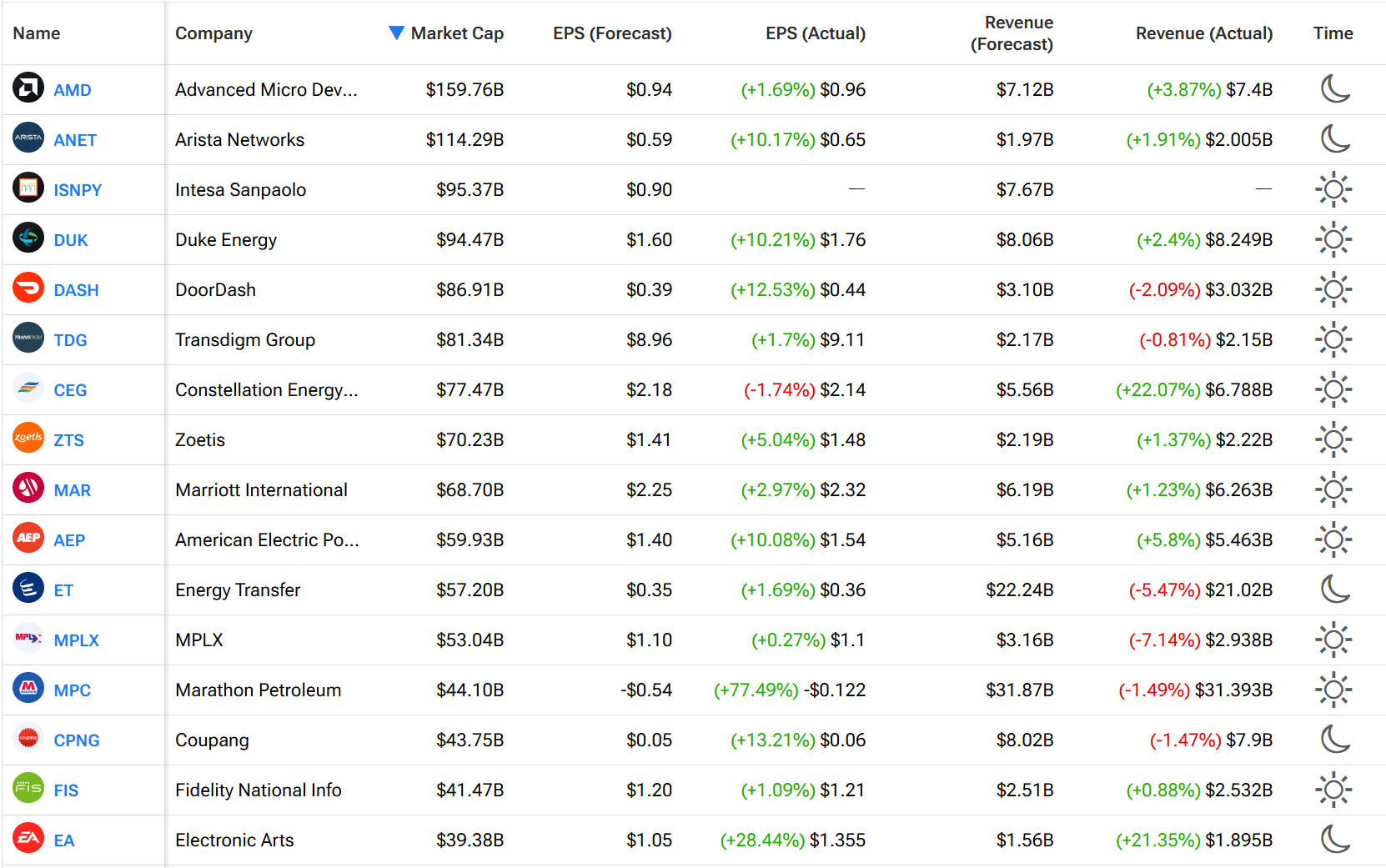
Task: Open the ANET ticker link
Action: (x=75, y=140)
